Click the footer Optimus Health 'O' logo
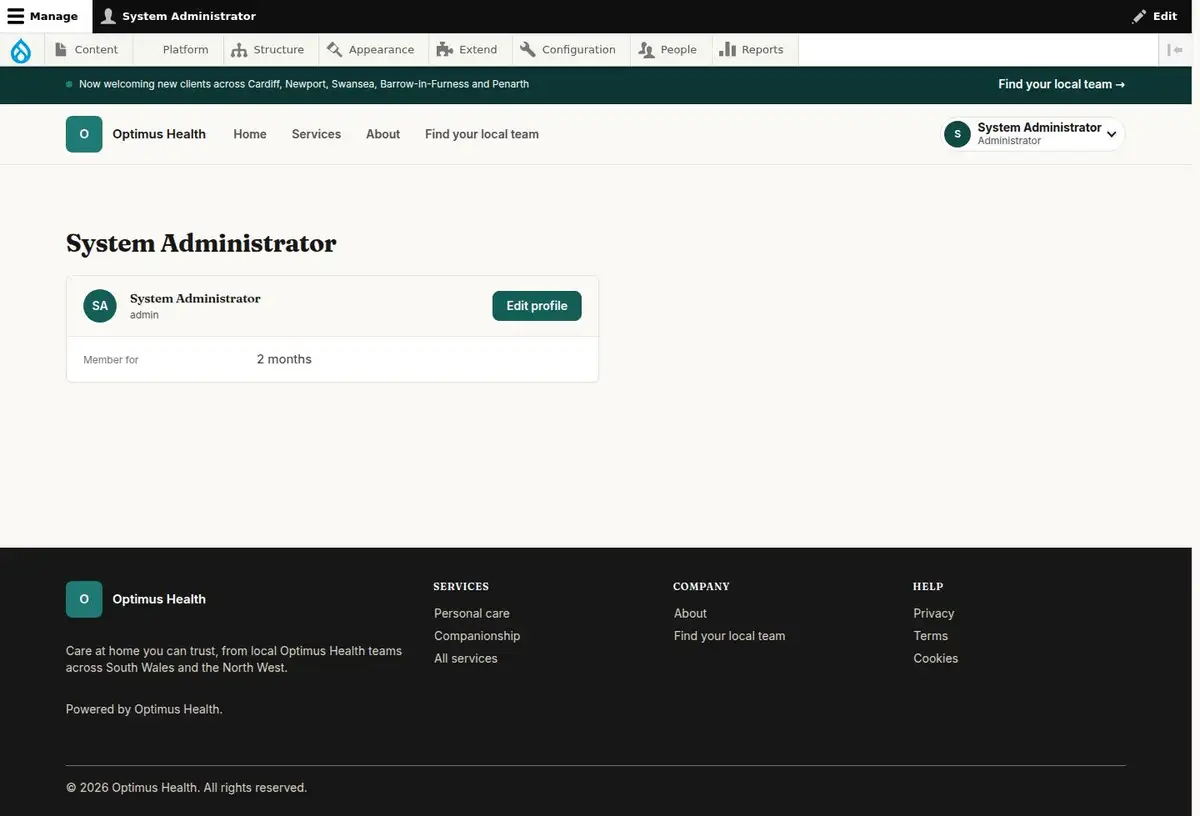Image resolution: width=1200 pixels, height=816 pixels. (x=84, y=599)
